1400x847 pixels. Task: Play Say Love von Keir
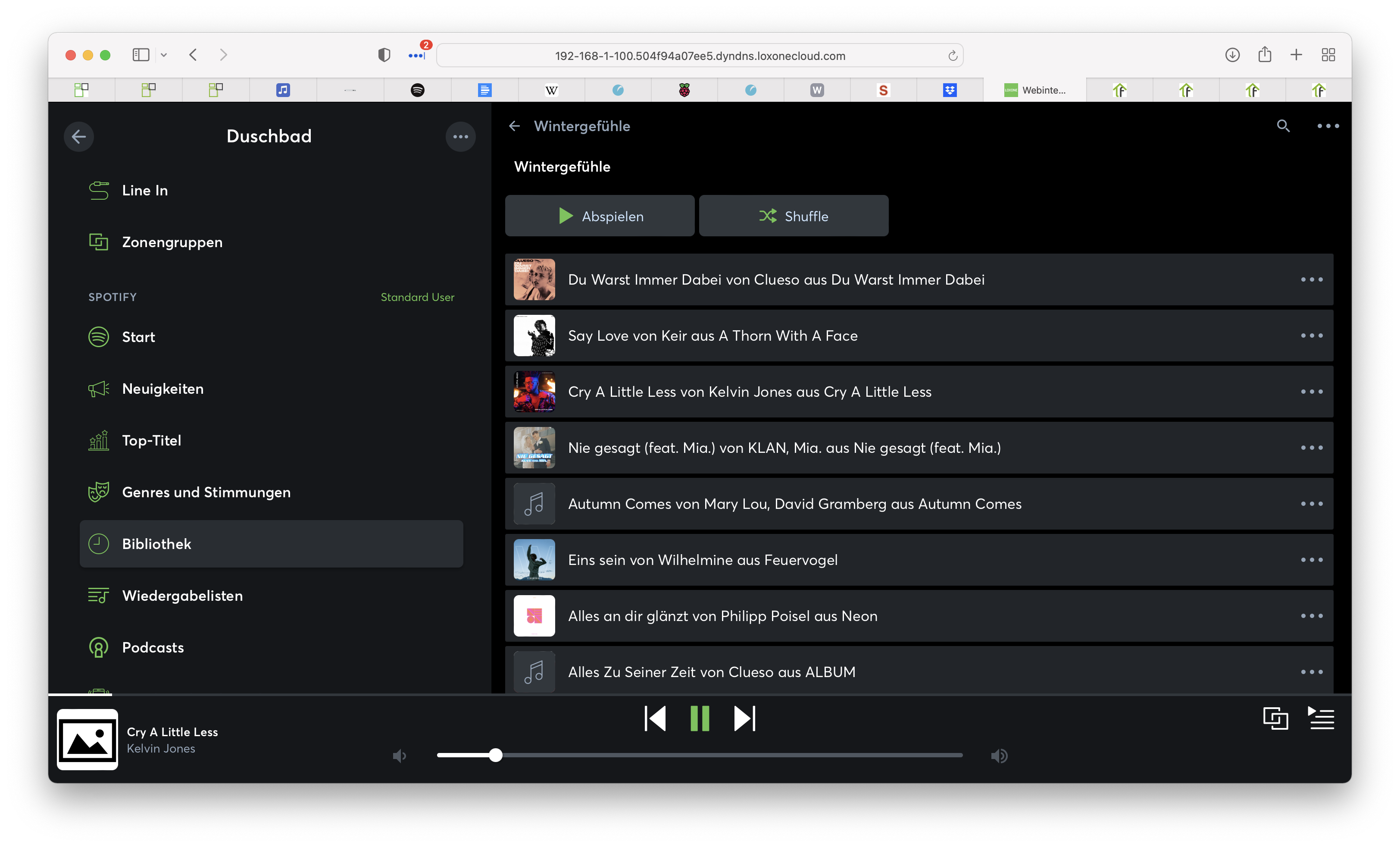click(919, 336)
